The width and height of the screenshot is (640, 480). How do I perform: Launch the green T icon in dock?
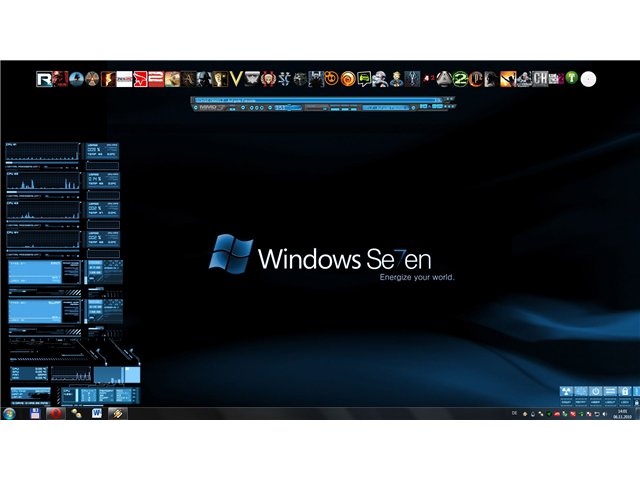[x=572, y=78]
